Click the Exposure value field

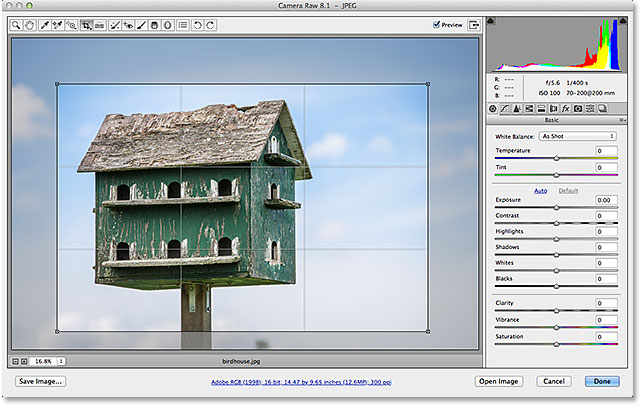tap(606, 200)
